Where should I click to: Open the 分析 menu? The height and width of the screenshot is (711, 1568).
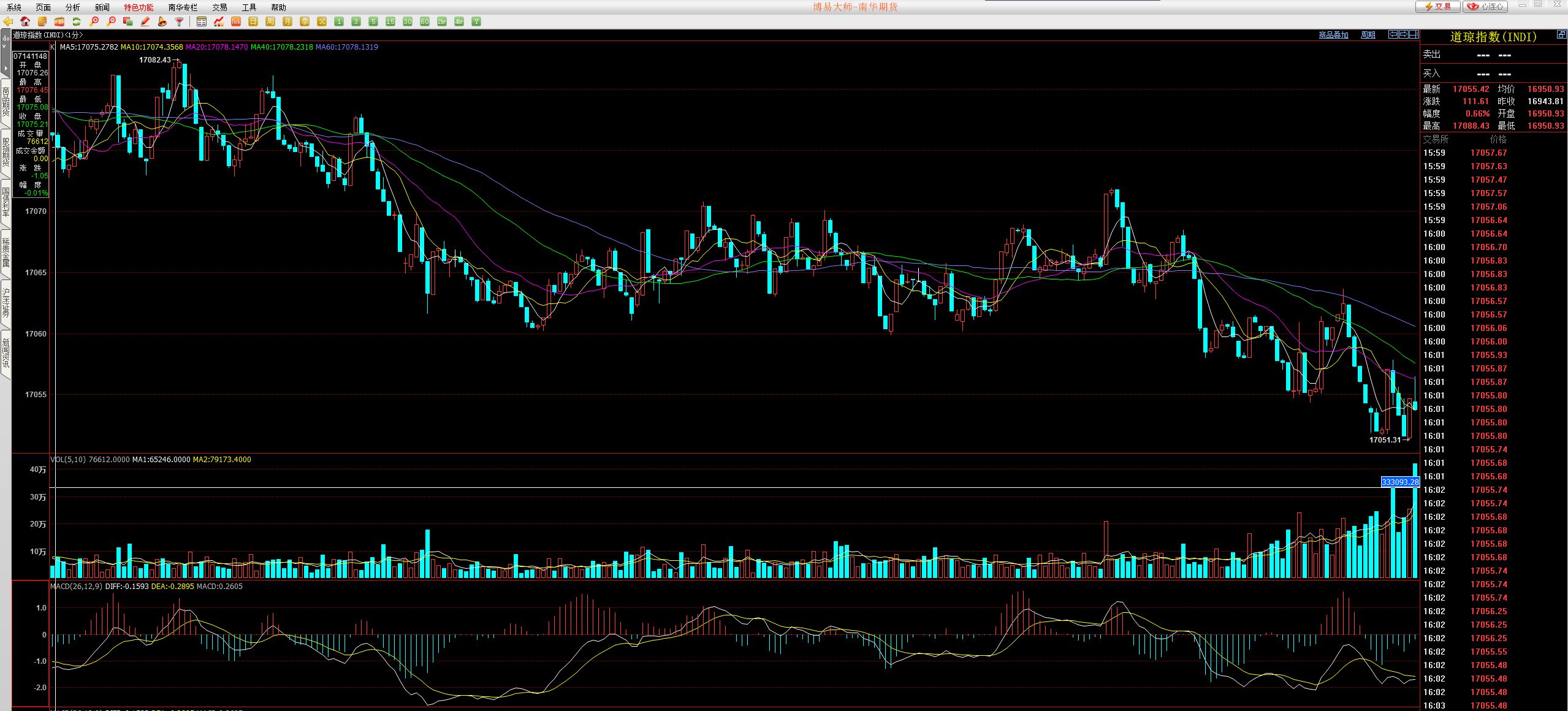pyautogui.click(x=72, y=7)
